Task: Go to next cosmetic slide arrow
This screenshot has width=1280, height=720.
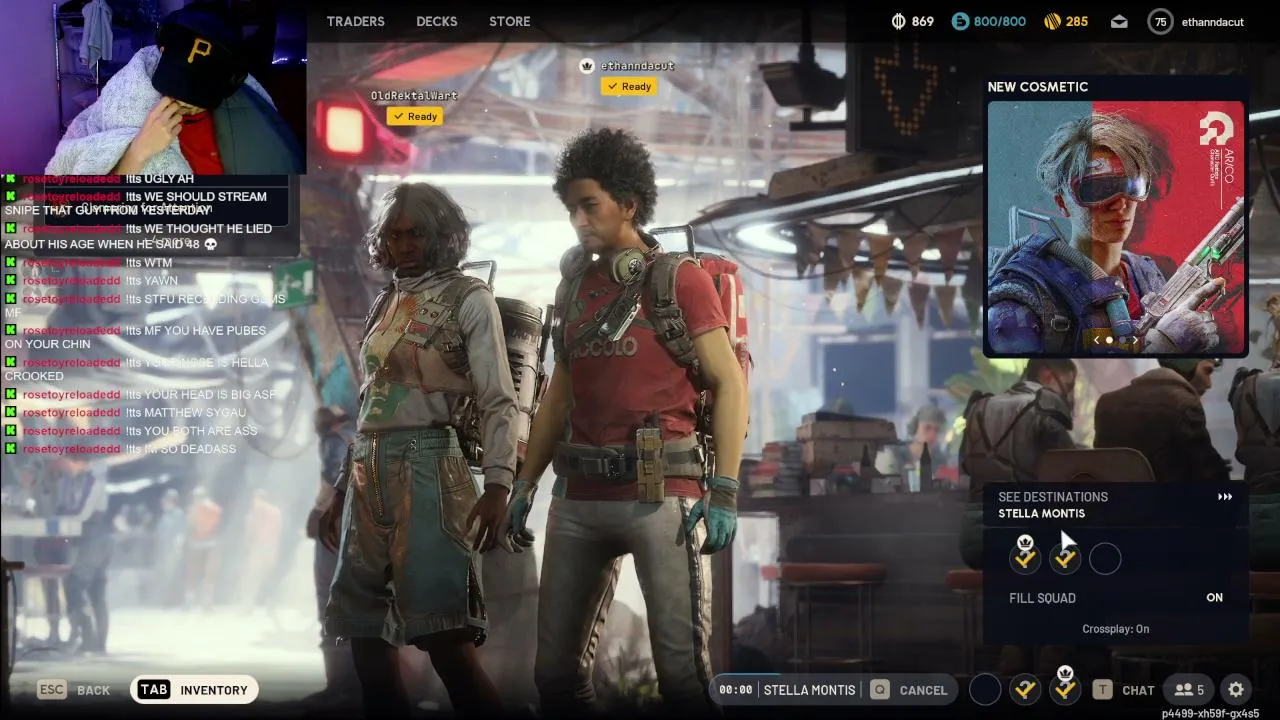Action: tap(1135, 341)
